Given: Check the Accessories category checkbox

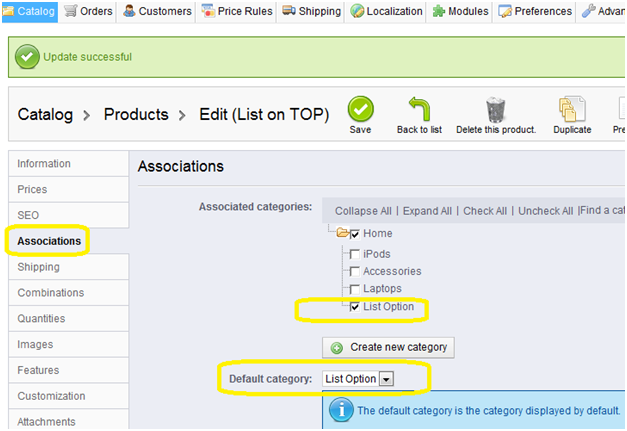Looking at the screenshot, I should click(354, 272).
